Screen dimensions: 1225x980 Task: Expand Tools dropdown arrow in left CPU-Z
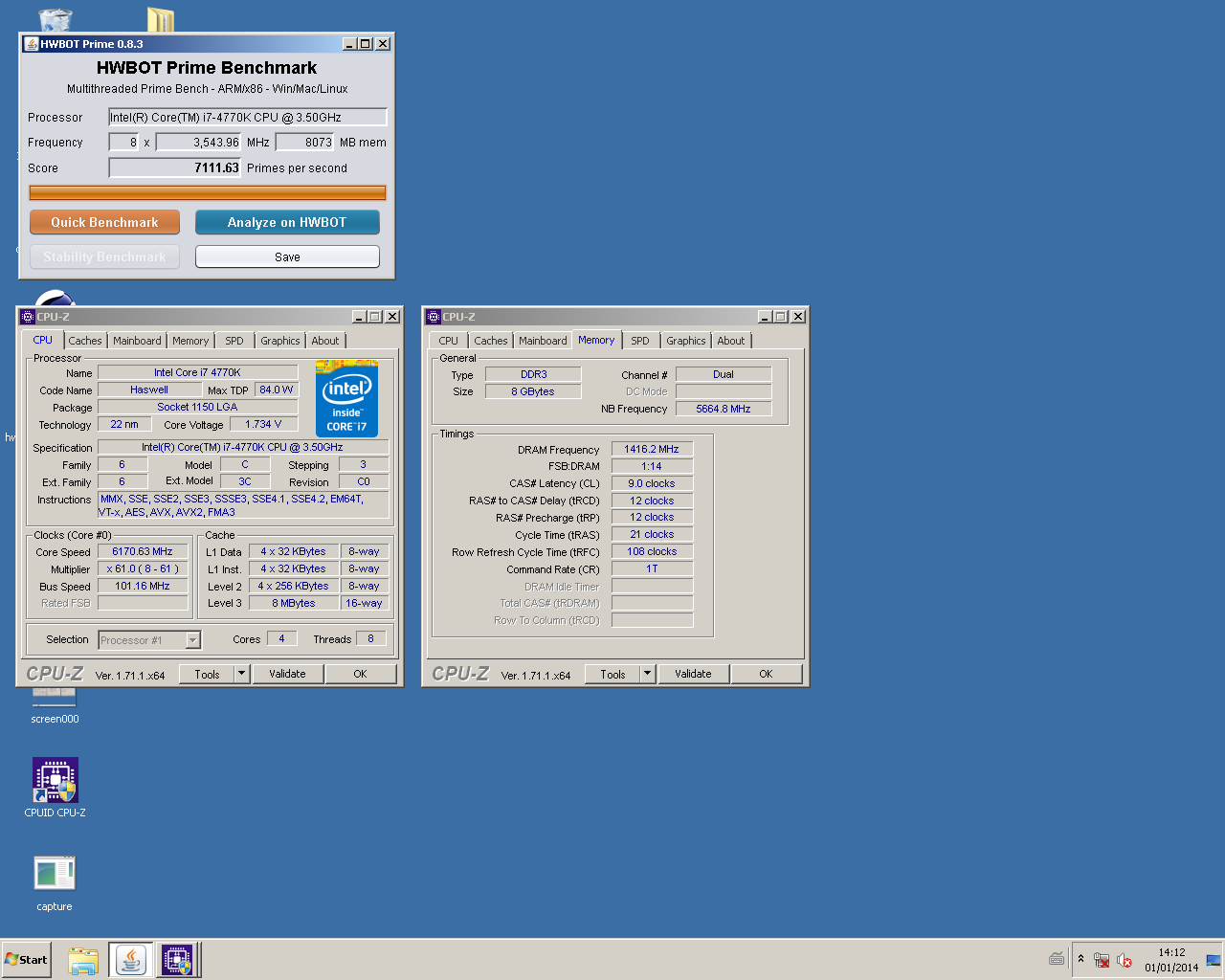242,674
